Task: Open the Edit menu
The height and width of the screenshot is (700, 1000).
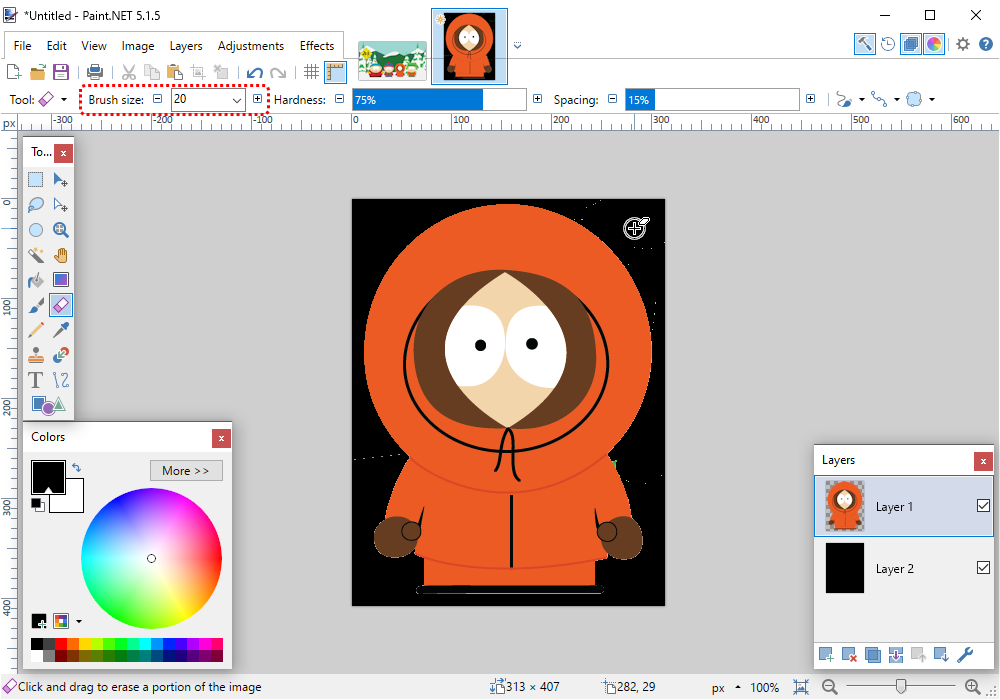Action: [x=56, y=46]
